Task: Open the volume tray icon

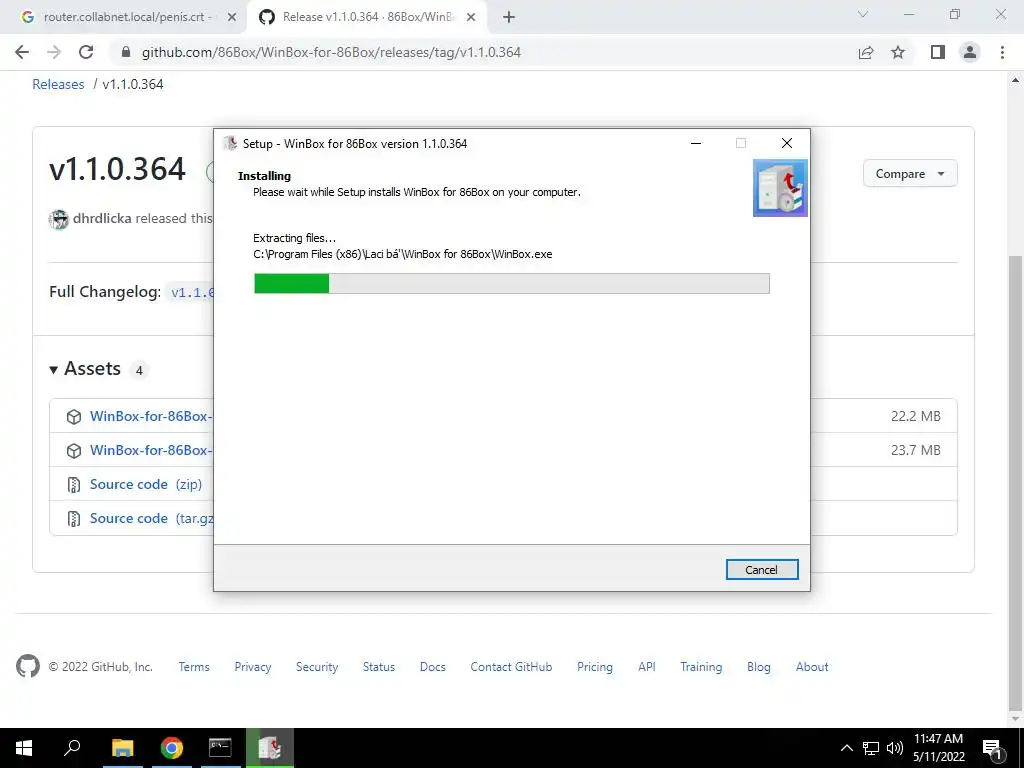Action: coord(894,748)
